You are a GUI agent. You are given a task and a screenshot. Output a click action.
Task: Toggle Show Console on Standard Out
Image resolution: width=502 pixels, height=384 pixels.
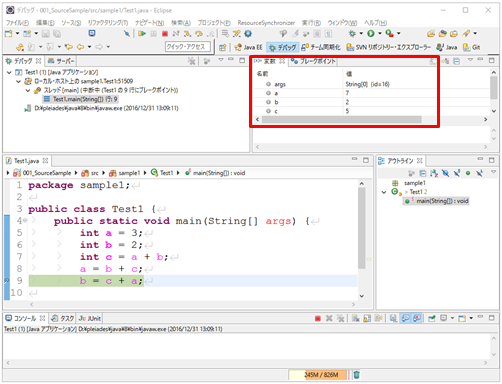click(405, 319)
